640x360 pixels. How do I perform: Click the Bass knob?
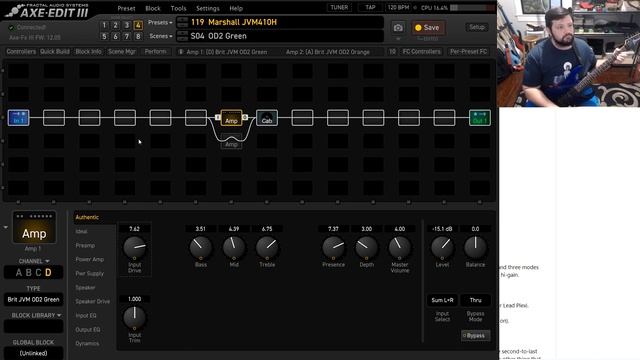coord(200,247)
